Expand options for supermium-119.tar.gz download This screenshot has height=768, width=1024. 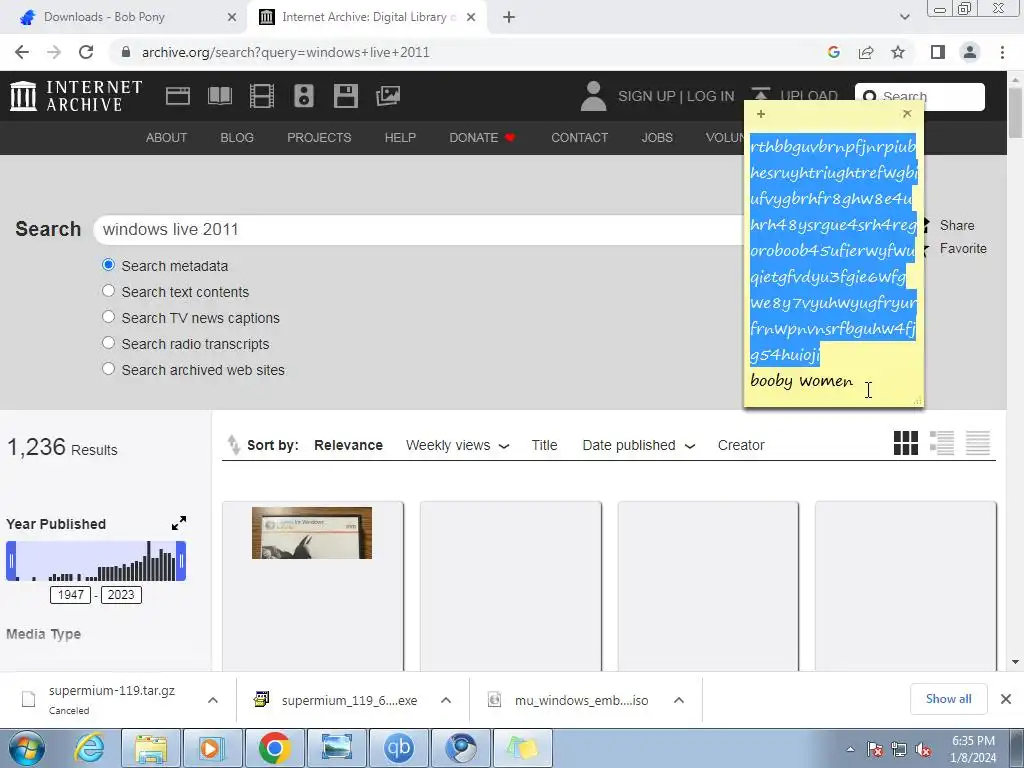coord(213,700)
